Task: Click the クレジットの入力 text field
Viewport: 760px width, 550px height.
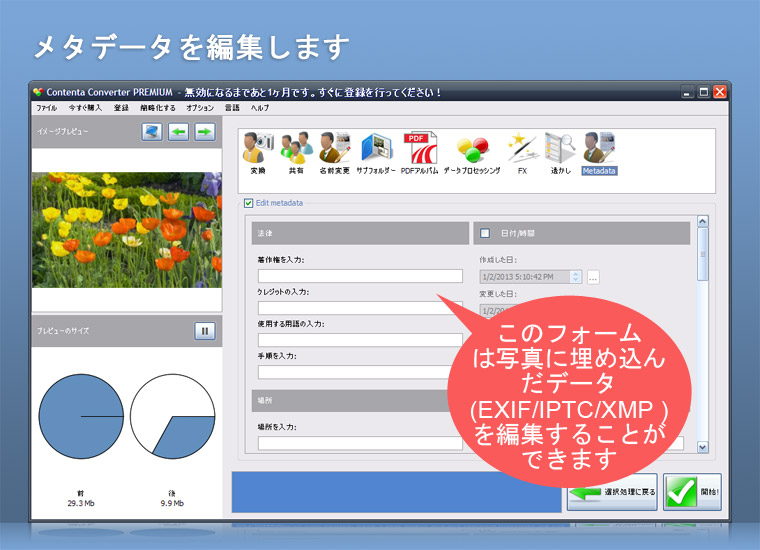Action: pyautogui.click(x=360, y=308)
